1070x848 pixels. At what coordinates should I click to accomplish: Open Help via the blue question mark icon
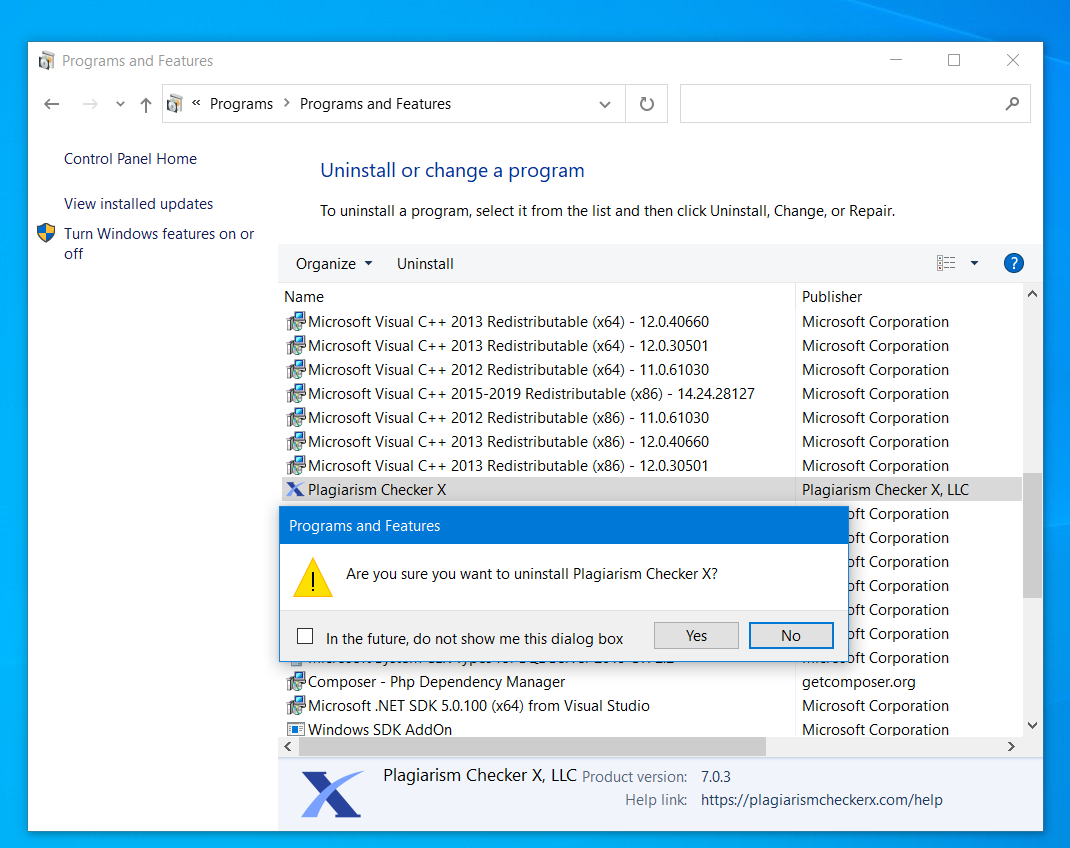[1013, 263]
